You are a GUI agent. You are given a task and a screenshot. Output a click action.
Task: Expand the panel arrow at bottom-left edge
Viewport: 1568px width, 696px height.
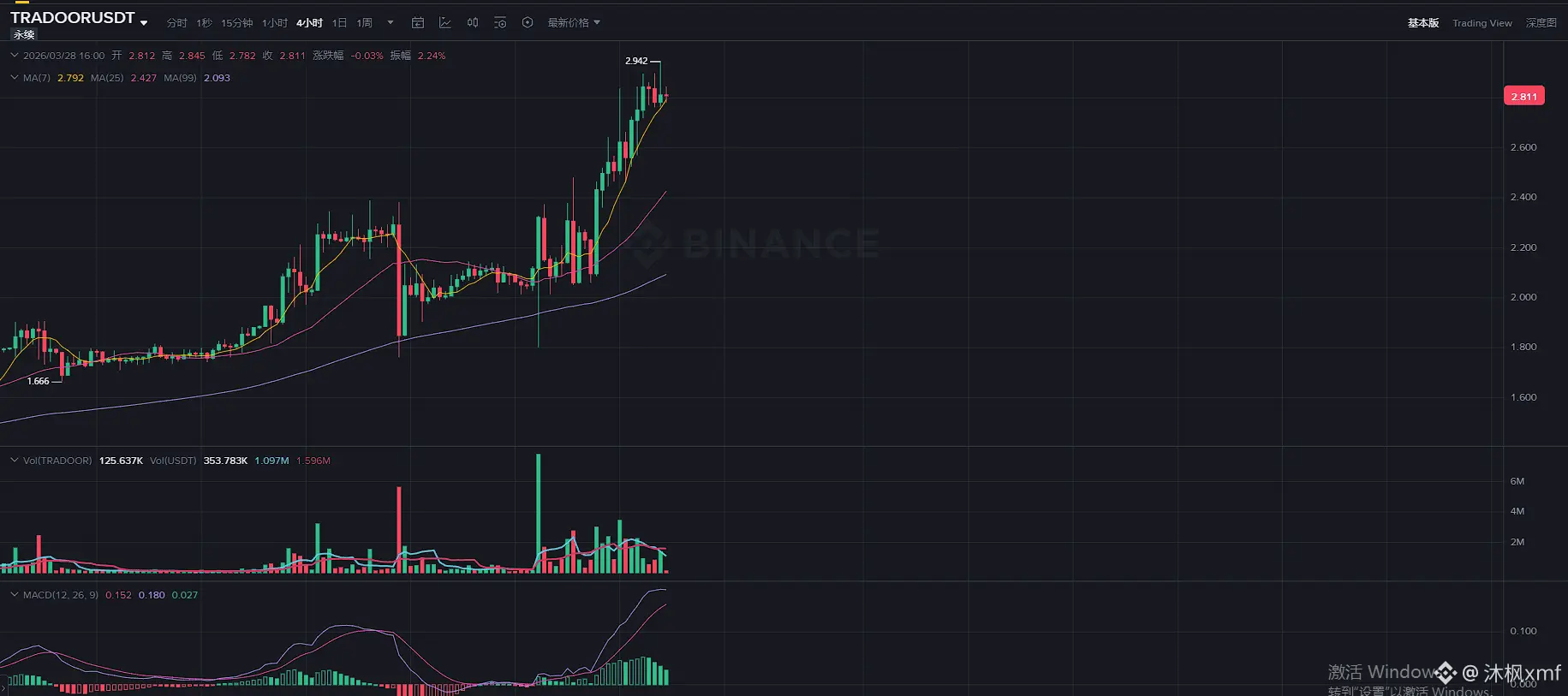point(3,688)
